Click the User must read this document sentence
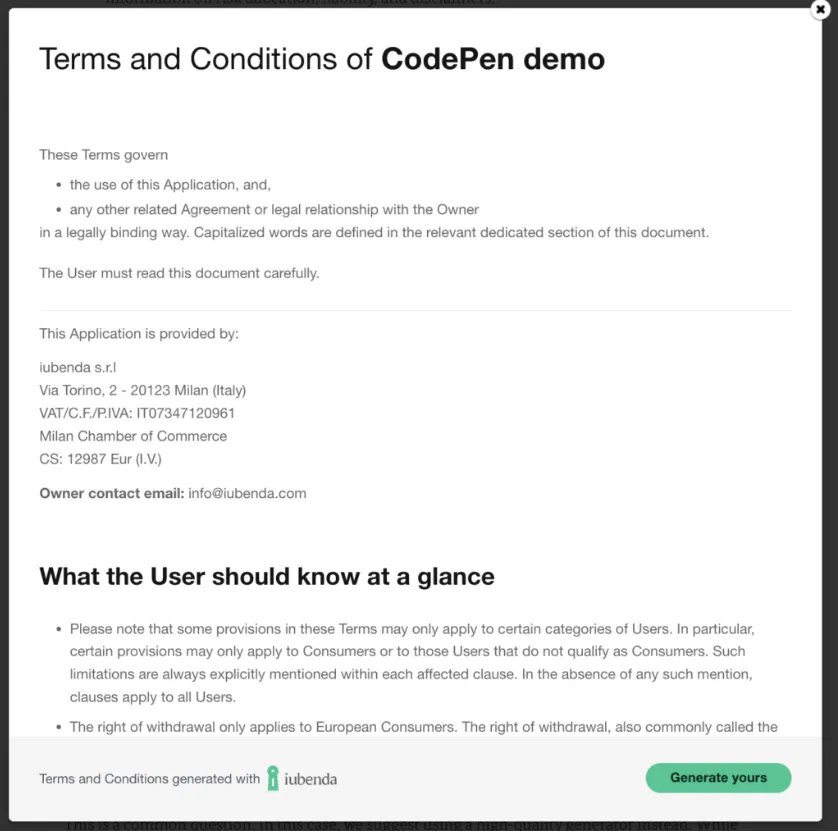The width and height of the screenshot is (838, 832). pyautogui.click(x=179, y=273)
